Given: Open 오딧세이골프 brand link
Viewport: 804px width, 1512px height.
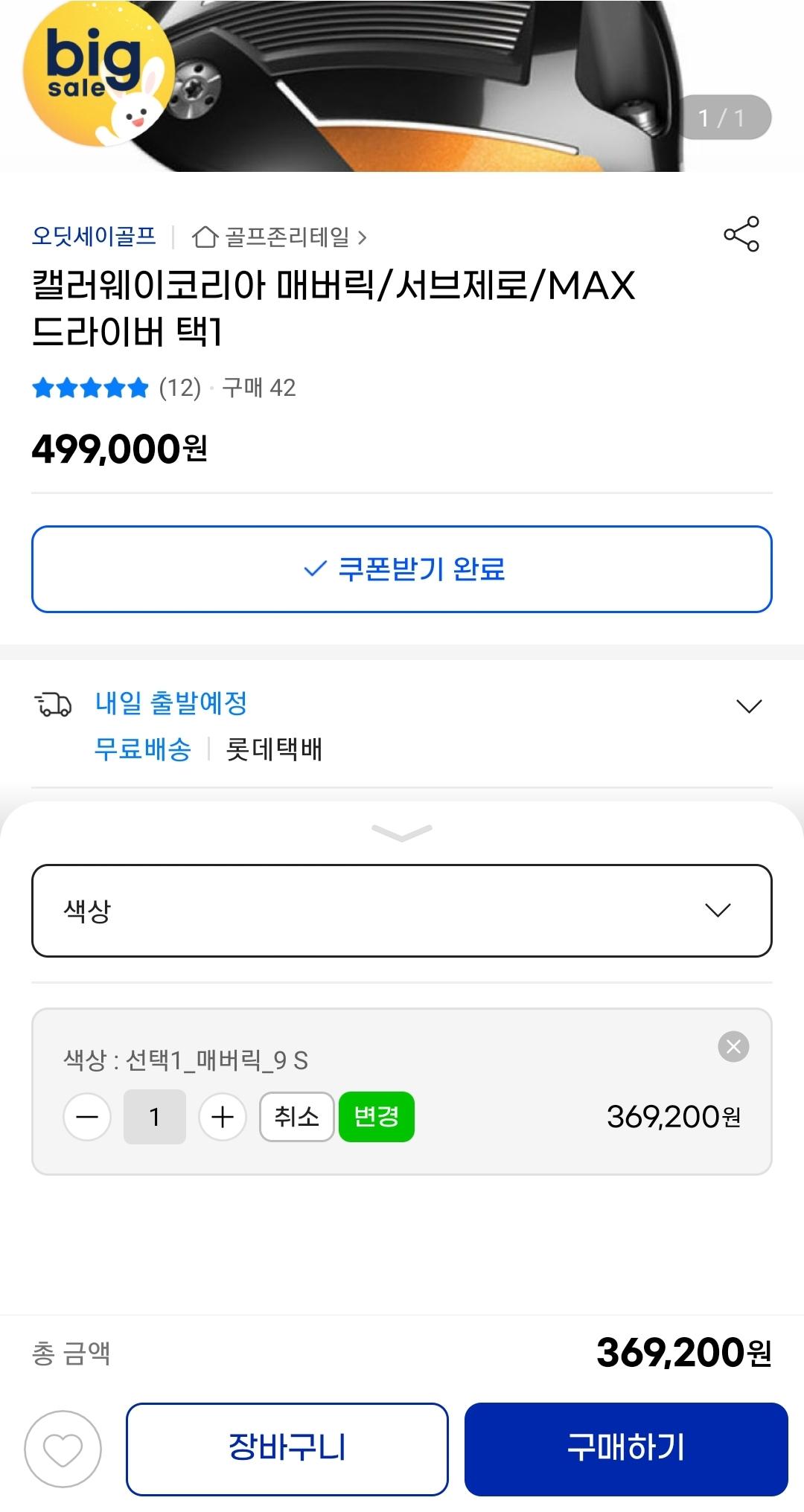Looking at the screenshot, I should 94,237.
